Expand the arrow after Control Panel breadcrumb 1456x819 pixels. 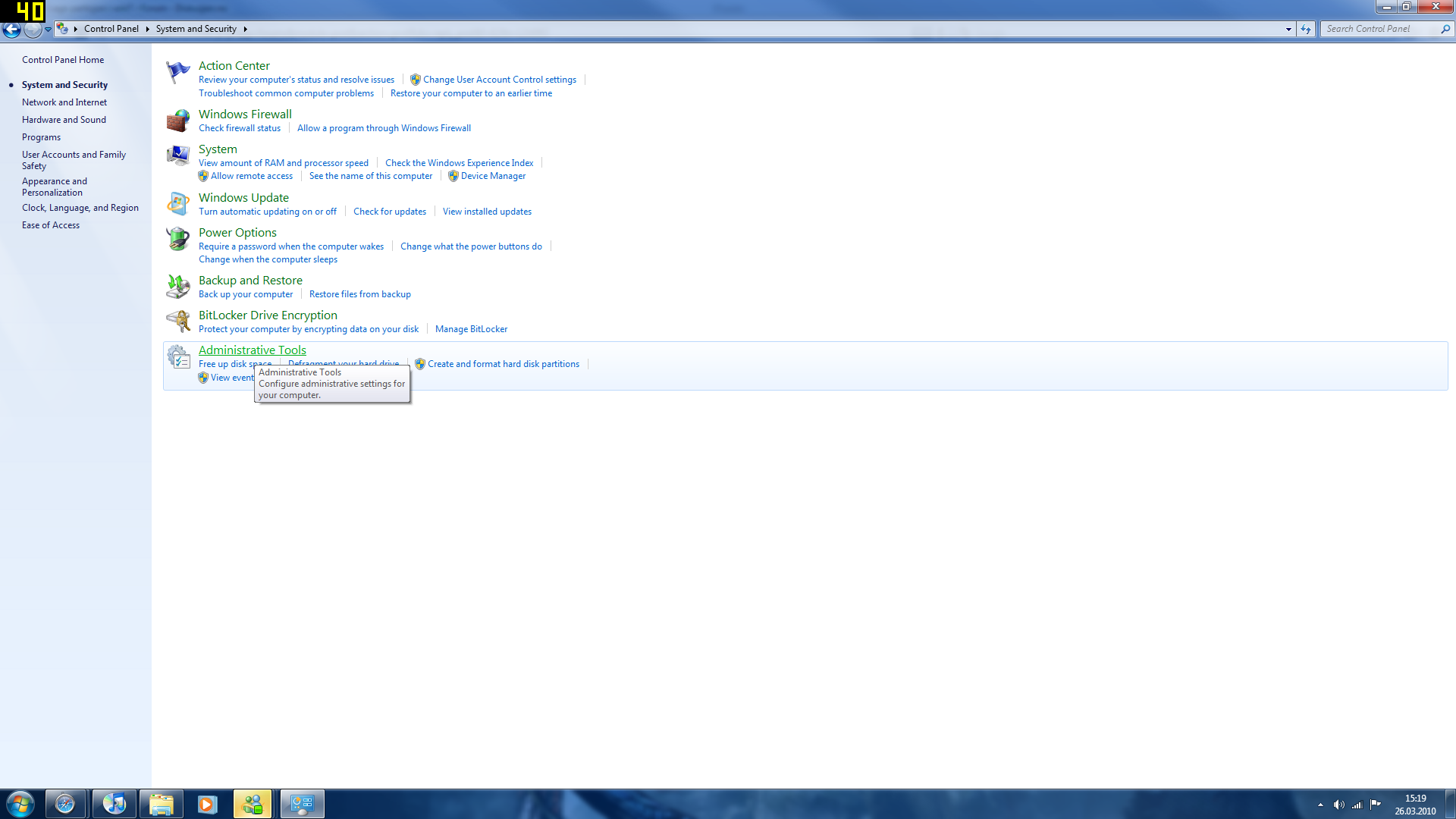pyautogui.click(x=147, y=29)
